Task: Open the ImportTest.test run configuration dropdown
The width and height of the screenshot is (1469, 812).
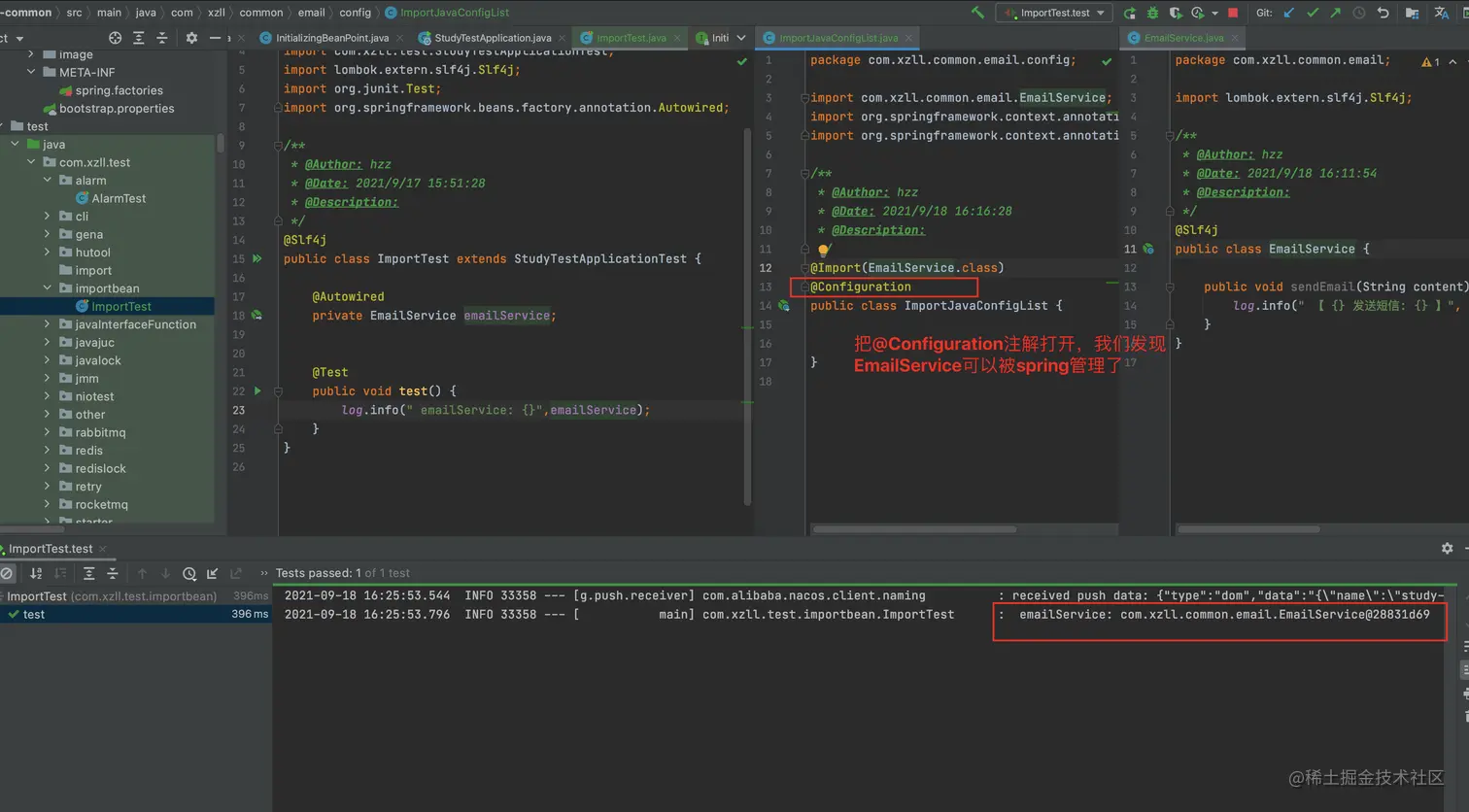Action: click(x=1054, y=13)
